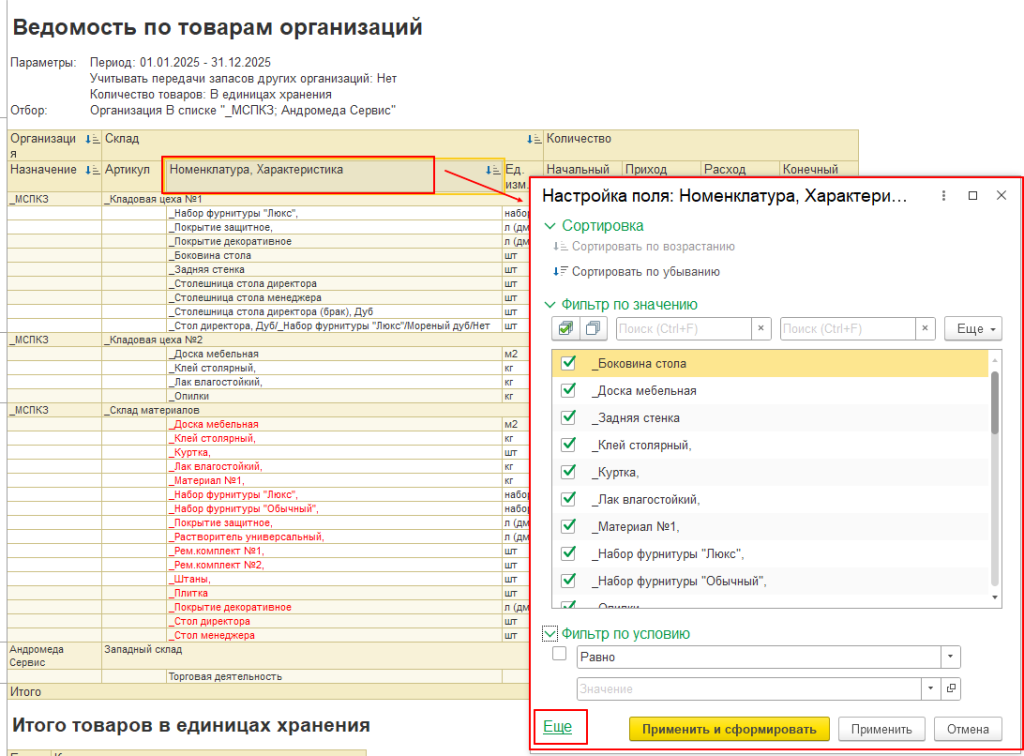The height and width of the screenshot is (756, 1024).
Task: Clear the first search field with X
Action: (x=760, y=328)
